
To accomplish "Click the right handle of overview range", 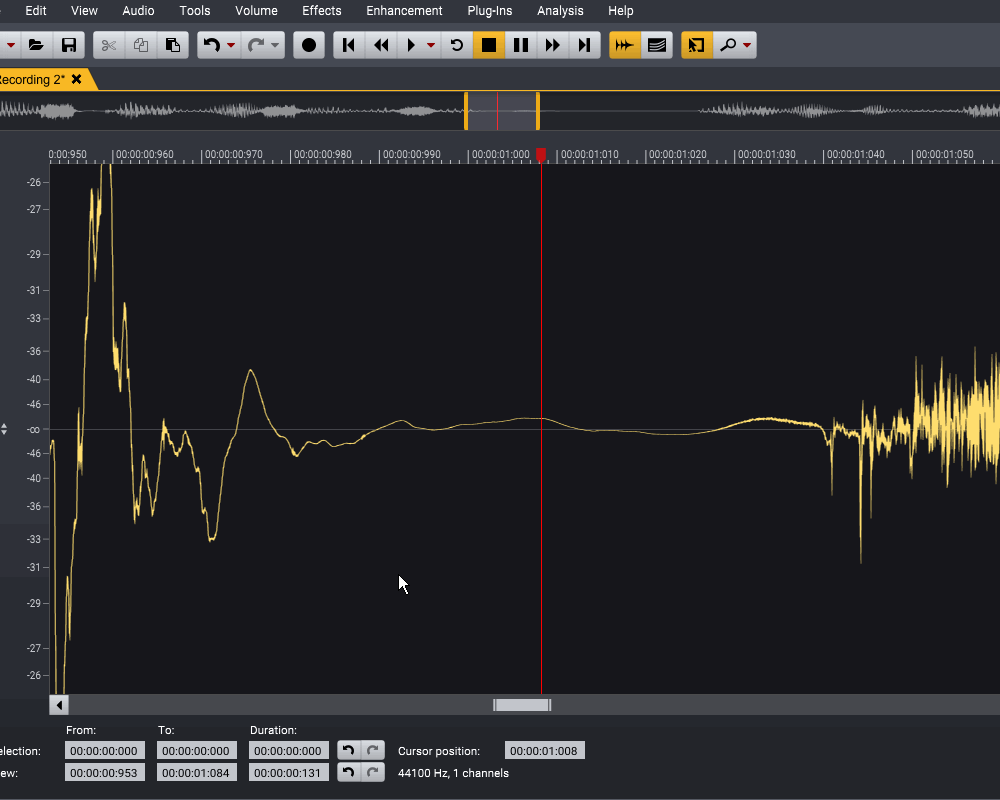I will coord(538,111).
